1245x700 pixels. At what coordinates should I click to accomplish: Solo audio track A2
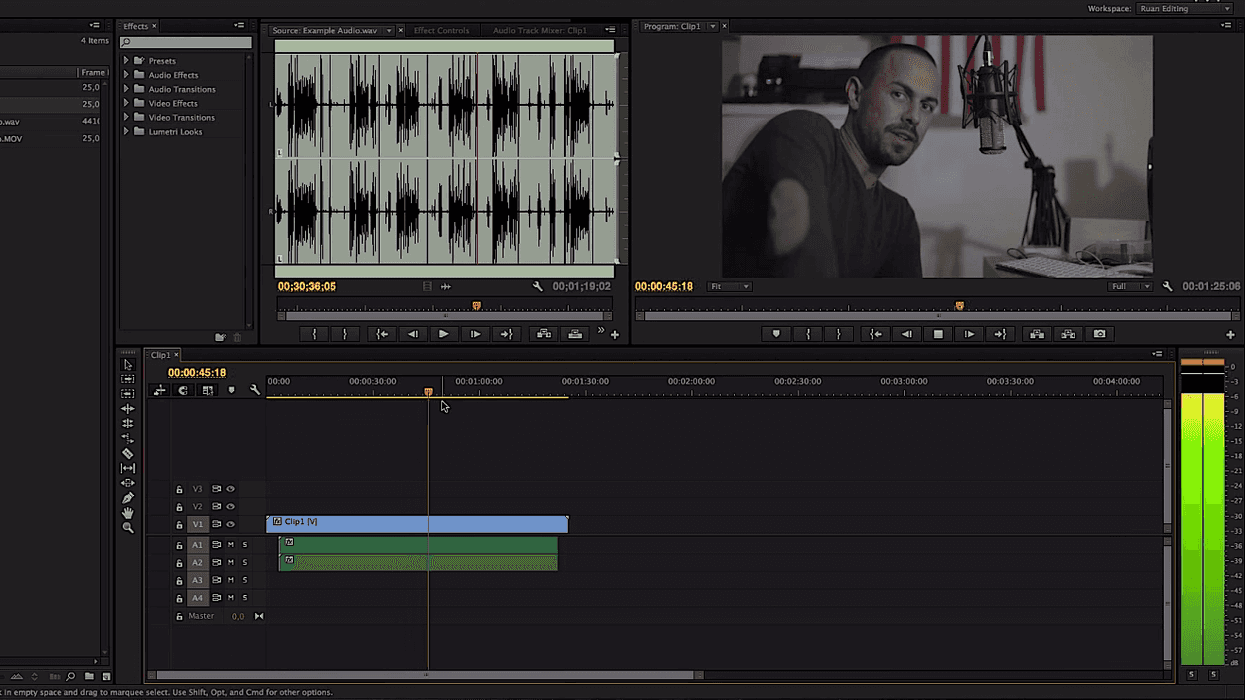click(x=244, y=562)
